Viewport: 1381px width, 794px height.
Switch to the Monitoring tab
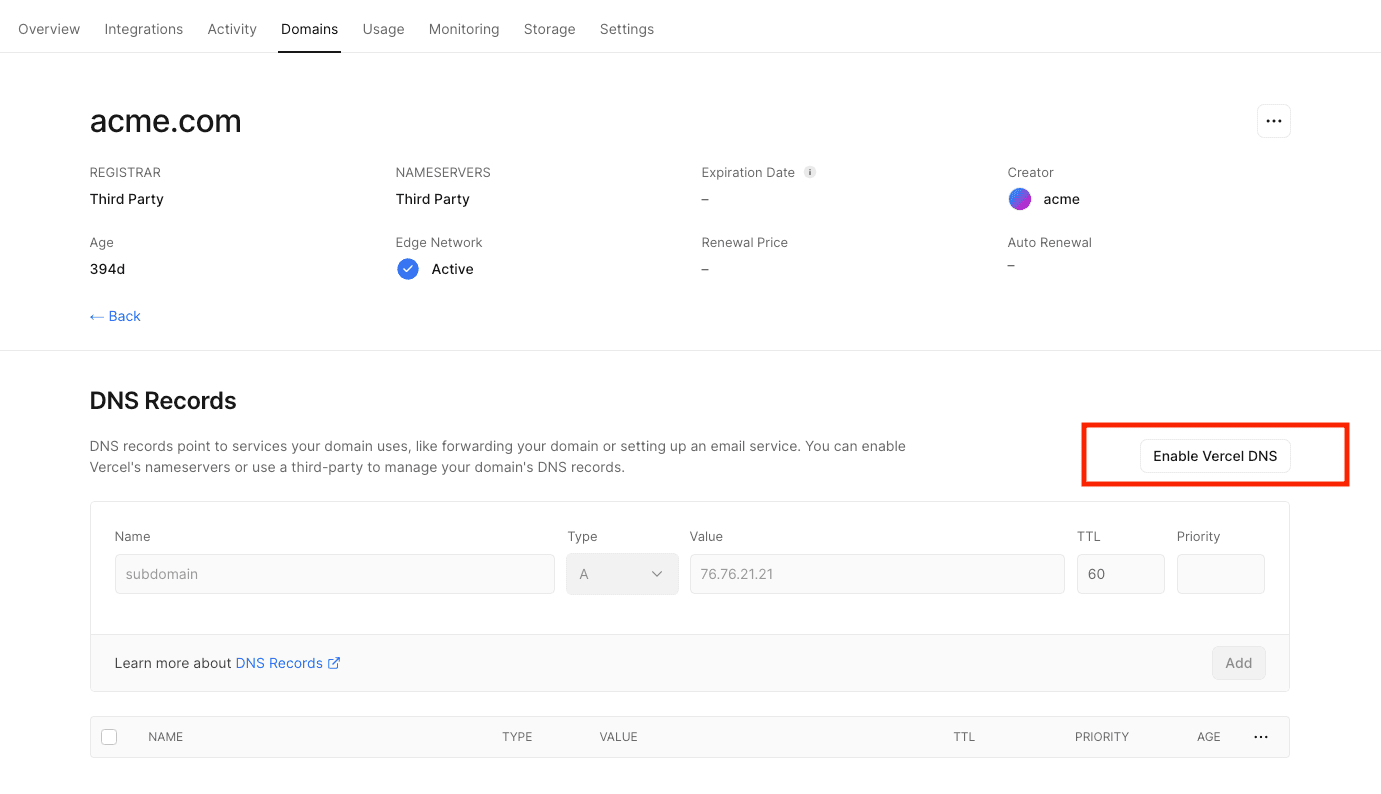click(464, 29)
